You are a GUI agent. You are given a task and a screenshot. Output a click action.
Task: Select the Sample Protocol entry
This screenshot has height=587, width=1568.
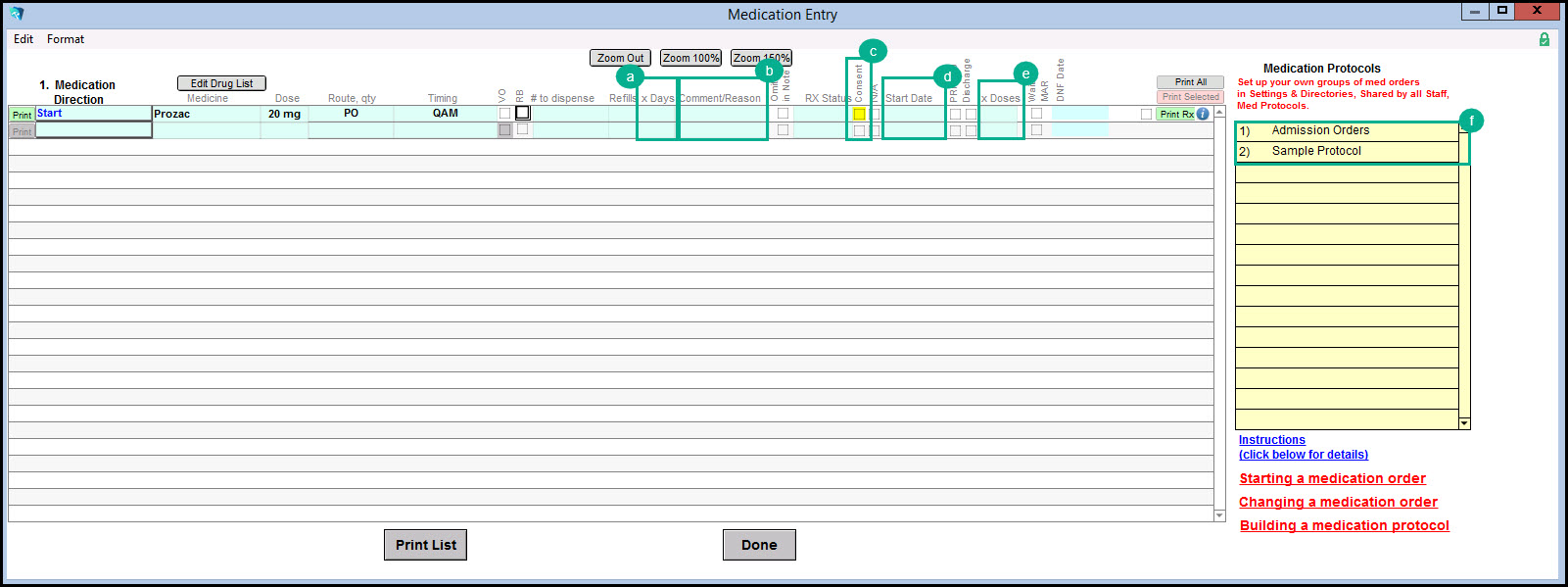[x=1347, y=151]
